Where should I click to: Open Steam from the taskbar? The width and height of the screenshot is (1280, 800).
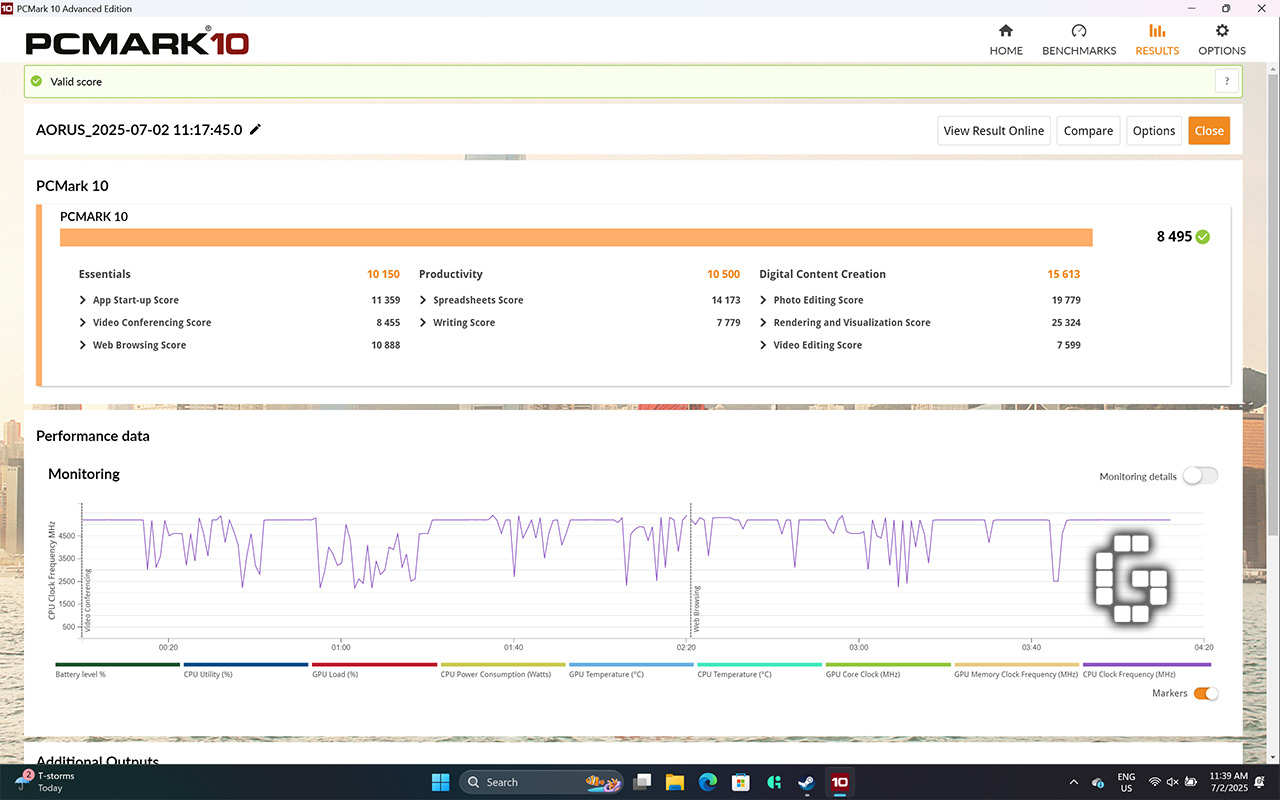[806, 782]
